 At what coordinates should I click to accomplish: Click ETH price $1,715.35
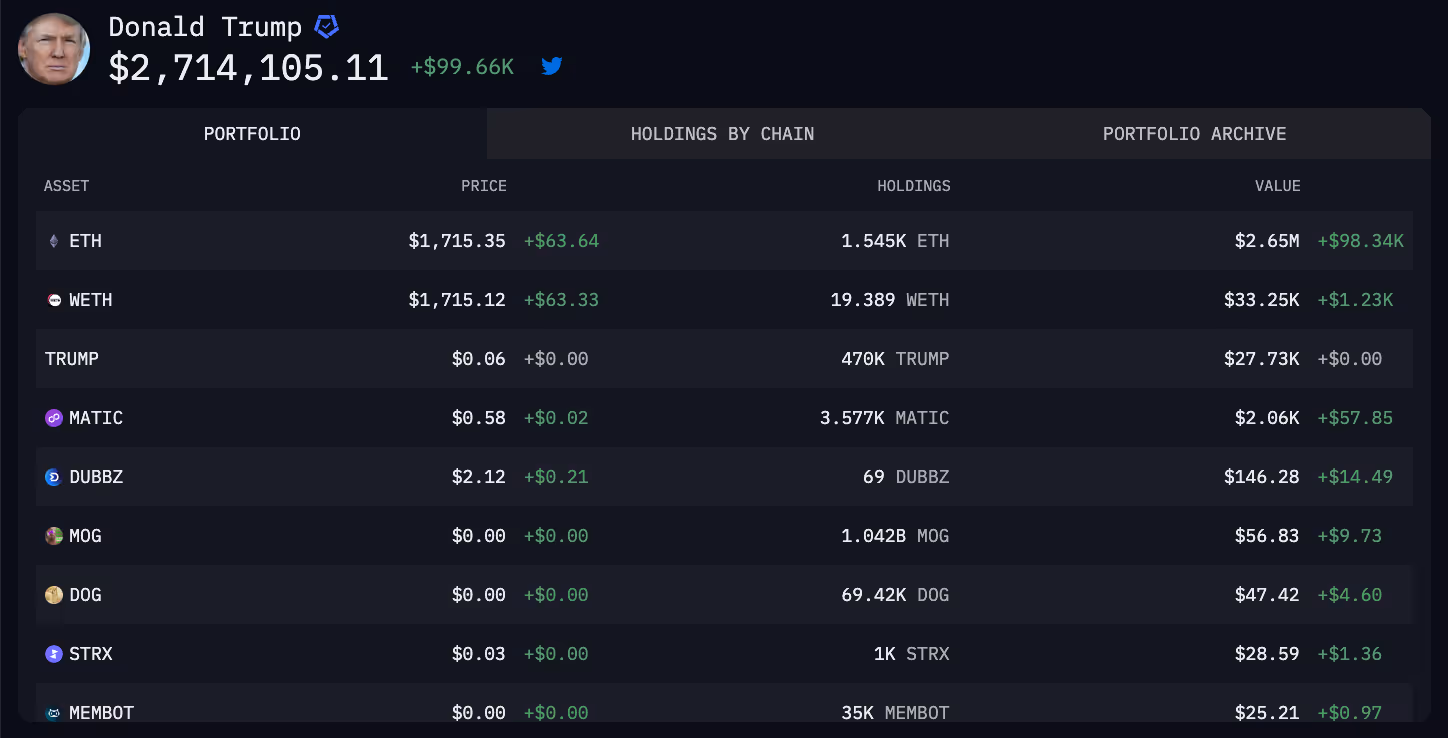click(457, 241)
